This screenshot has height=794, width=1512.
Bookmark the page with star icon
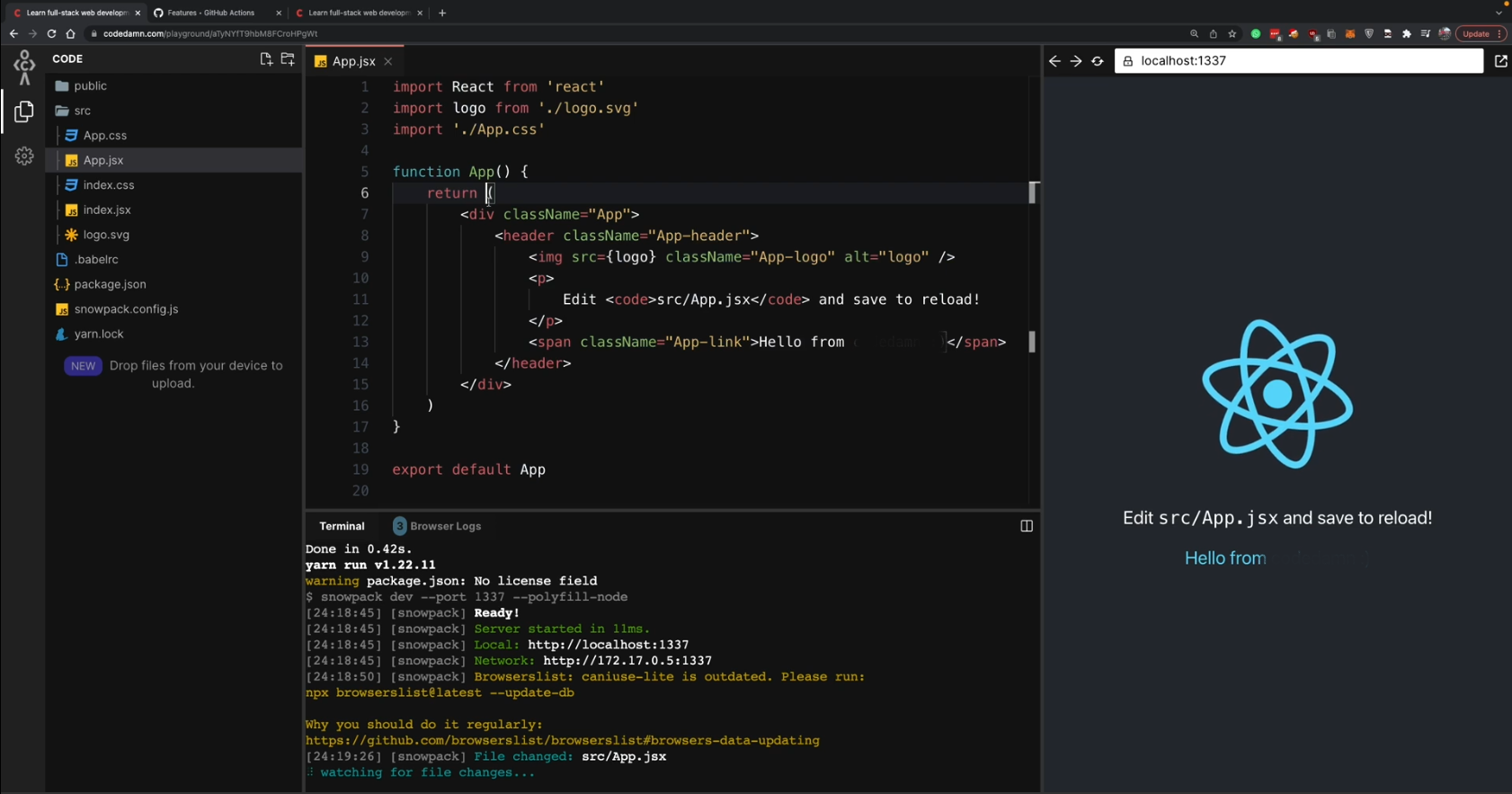coord(1232,34)
